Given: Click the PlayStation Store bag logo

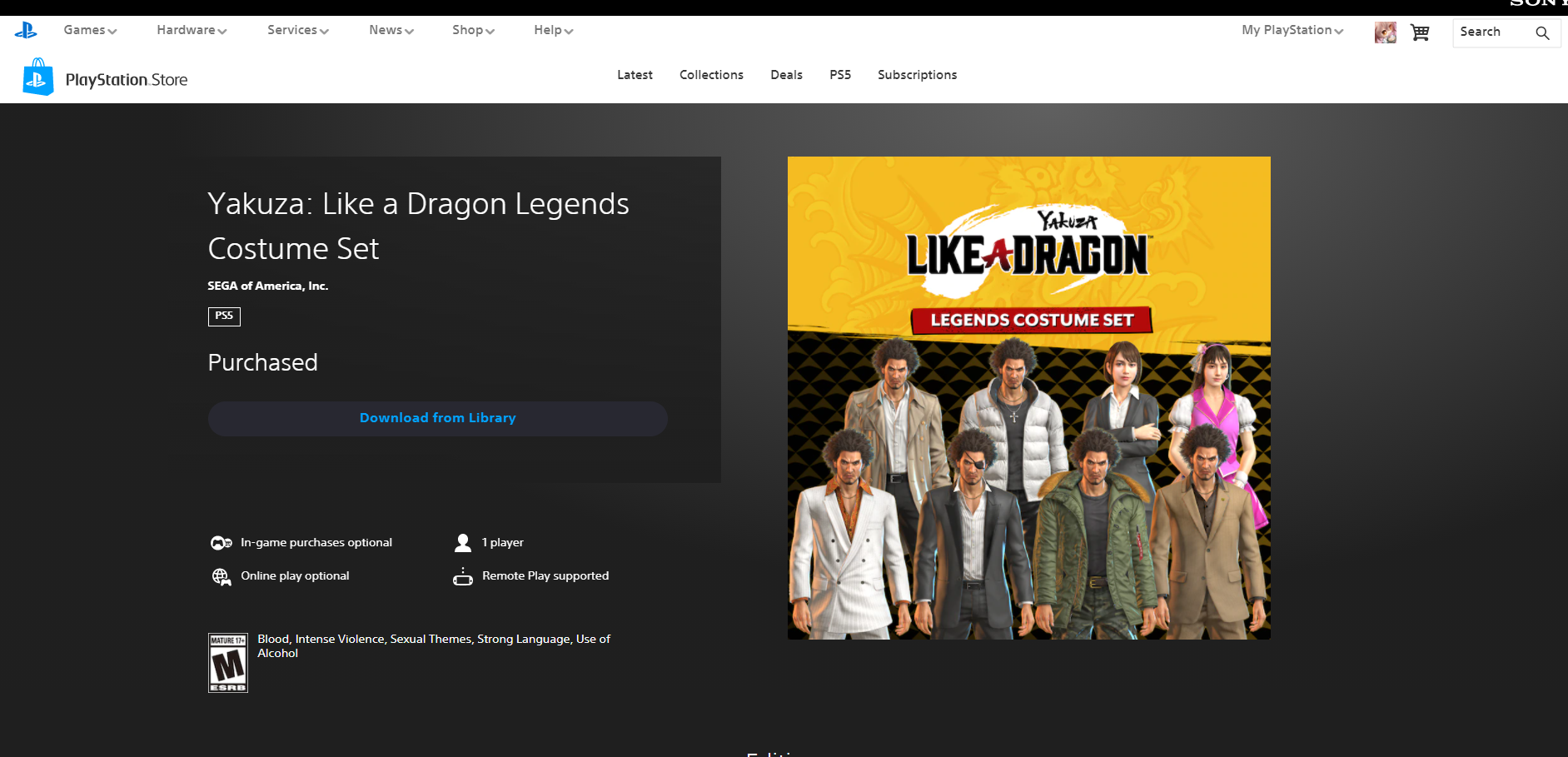Looking at the screenshot, I should point(38,77).
